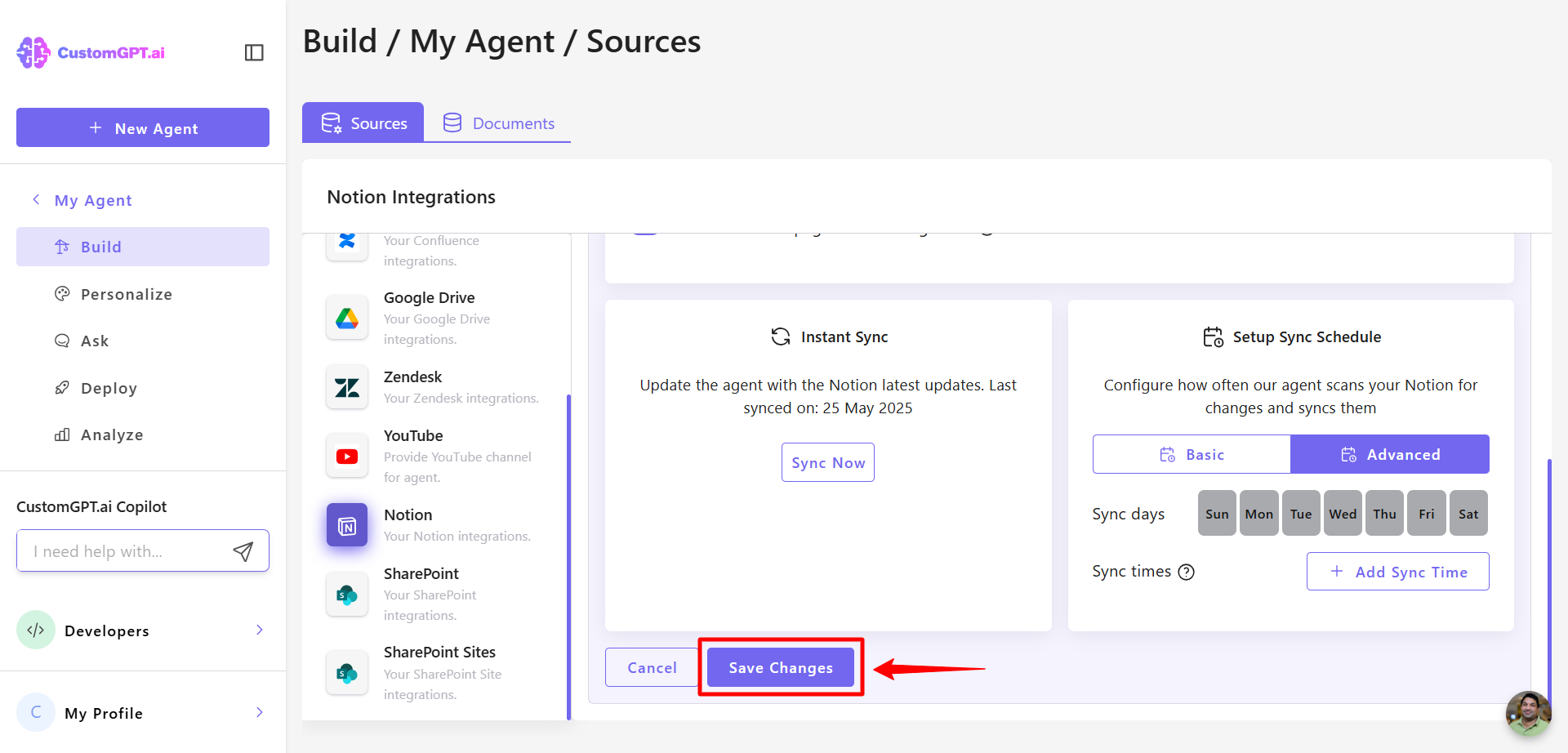The width and height of the screenshot is (1568, 753).
Task: Open the SharePoint Sites integration icon
Action: [347, 673]
